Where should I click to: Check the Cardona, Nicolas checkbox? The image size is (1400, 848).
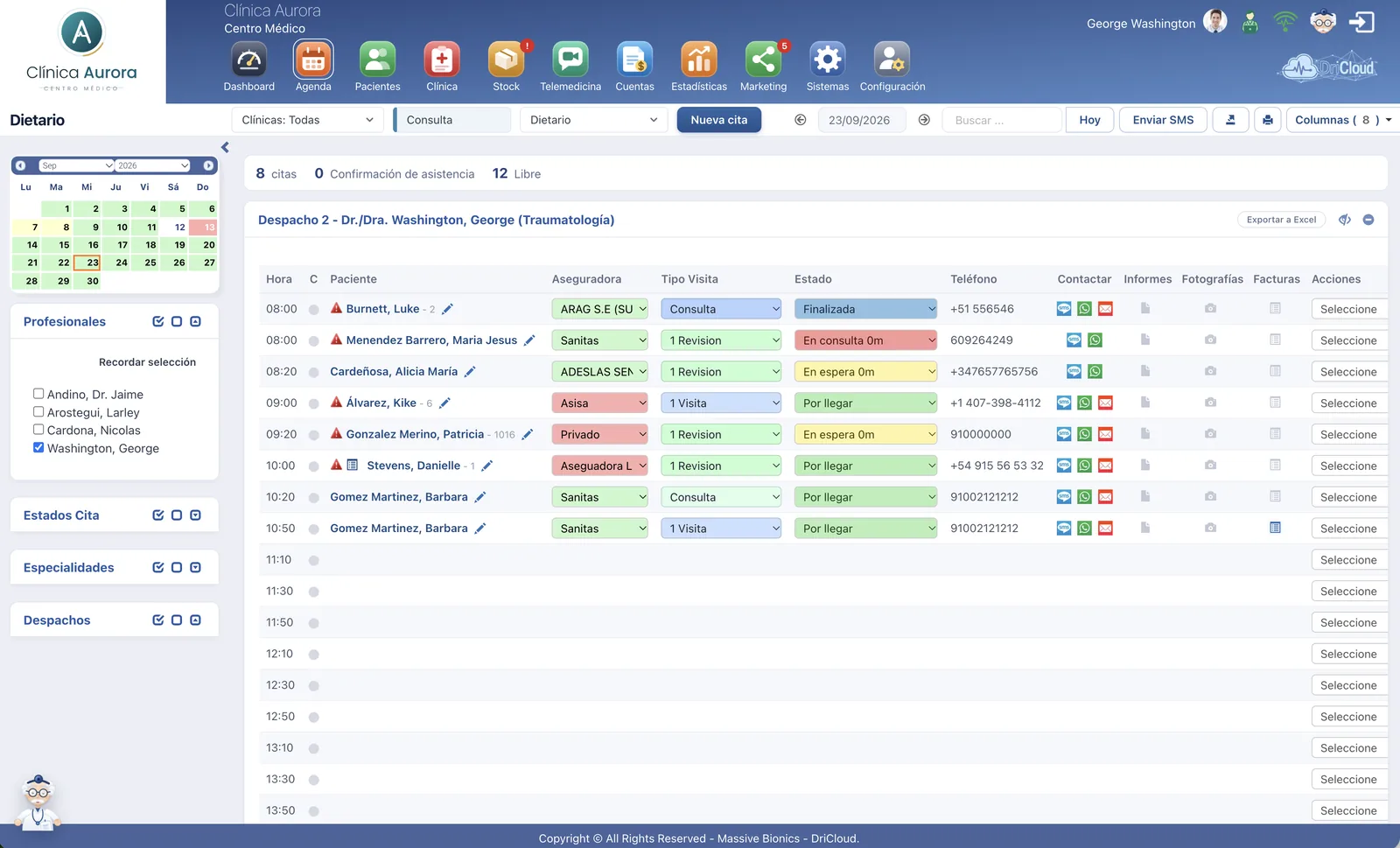[38, 430]
